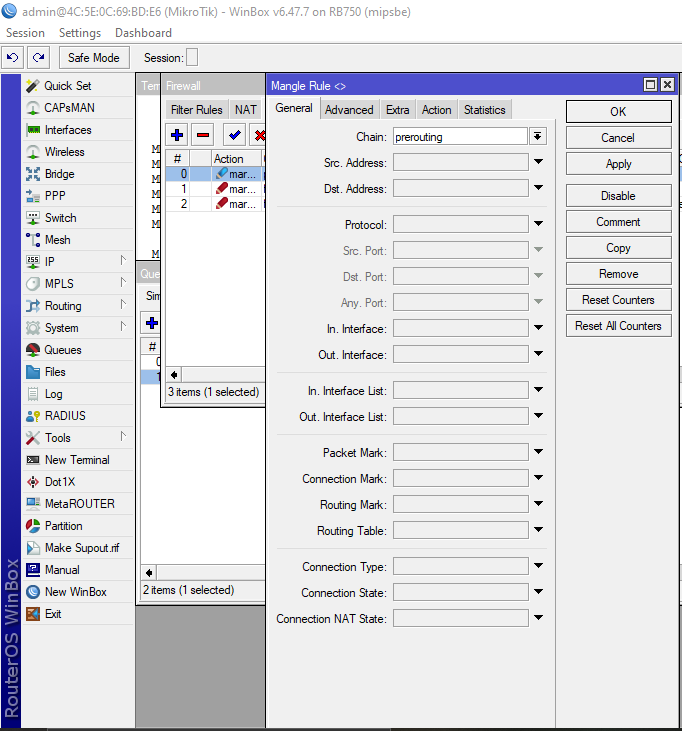Open the RADIUS sidebar entry
Image resolution: width=682 pixels, height=731 pixels.
point(77,416)
